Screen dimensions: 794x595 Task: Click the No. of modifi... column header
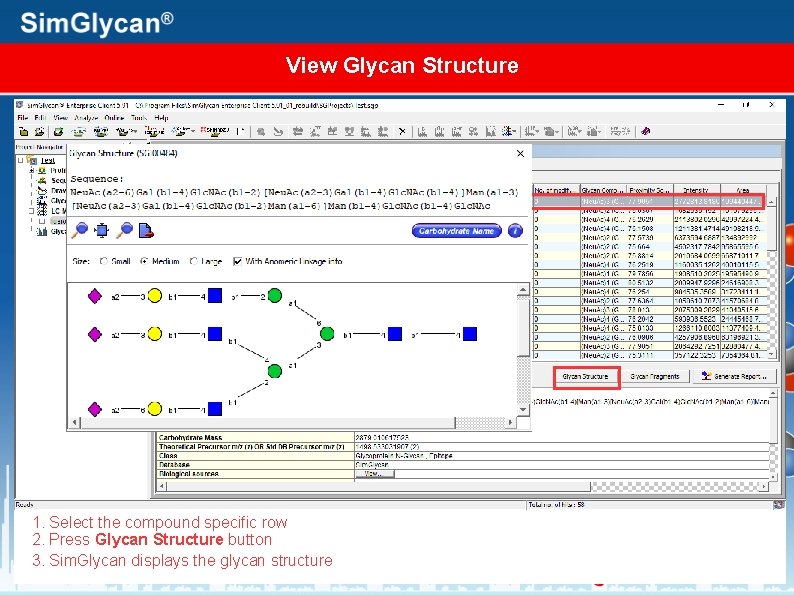556,190
